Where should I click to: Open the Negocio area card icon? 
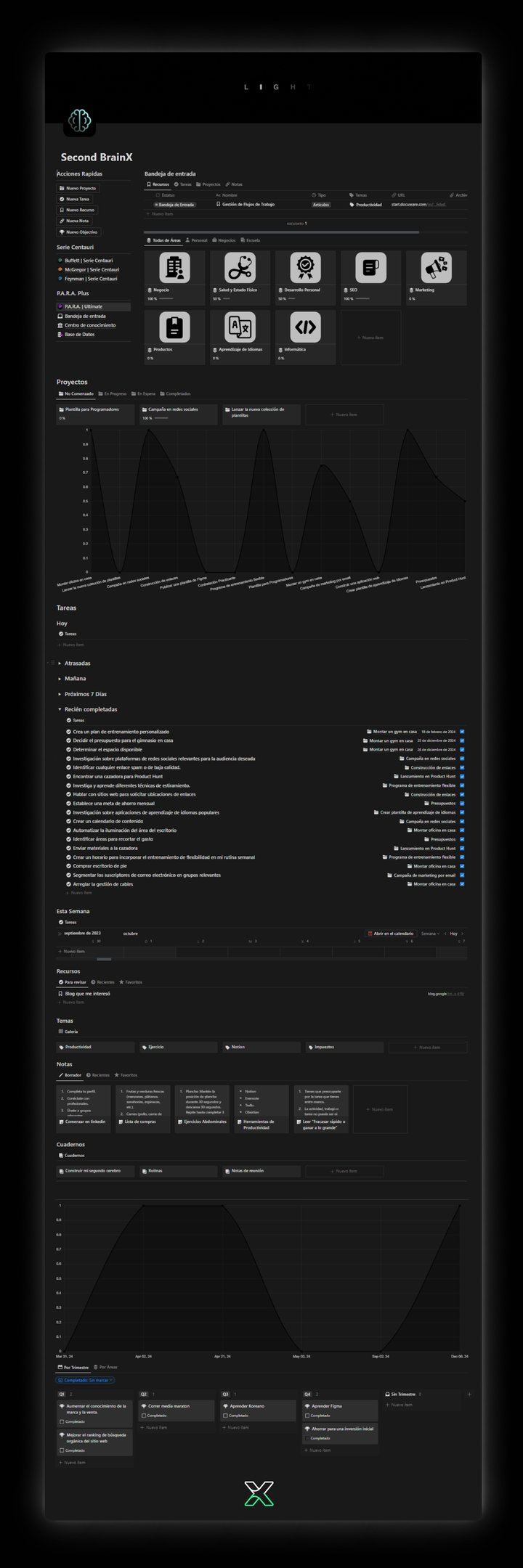(x=174, y=268)
